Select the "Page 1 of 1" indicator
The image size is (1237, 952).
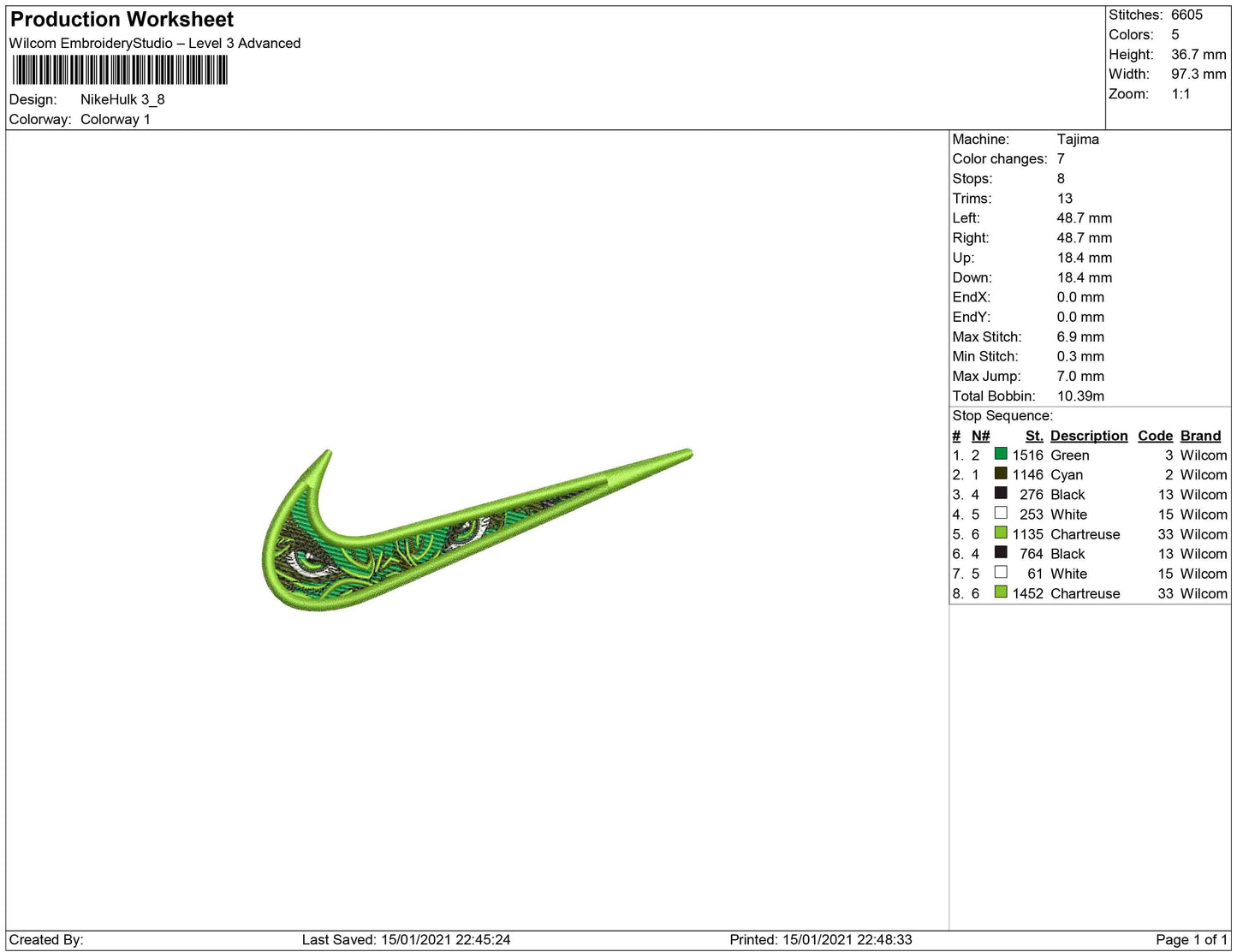click(1192, 939)
